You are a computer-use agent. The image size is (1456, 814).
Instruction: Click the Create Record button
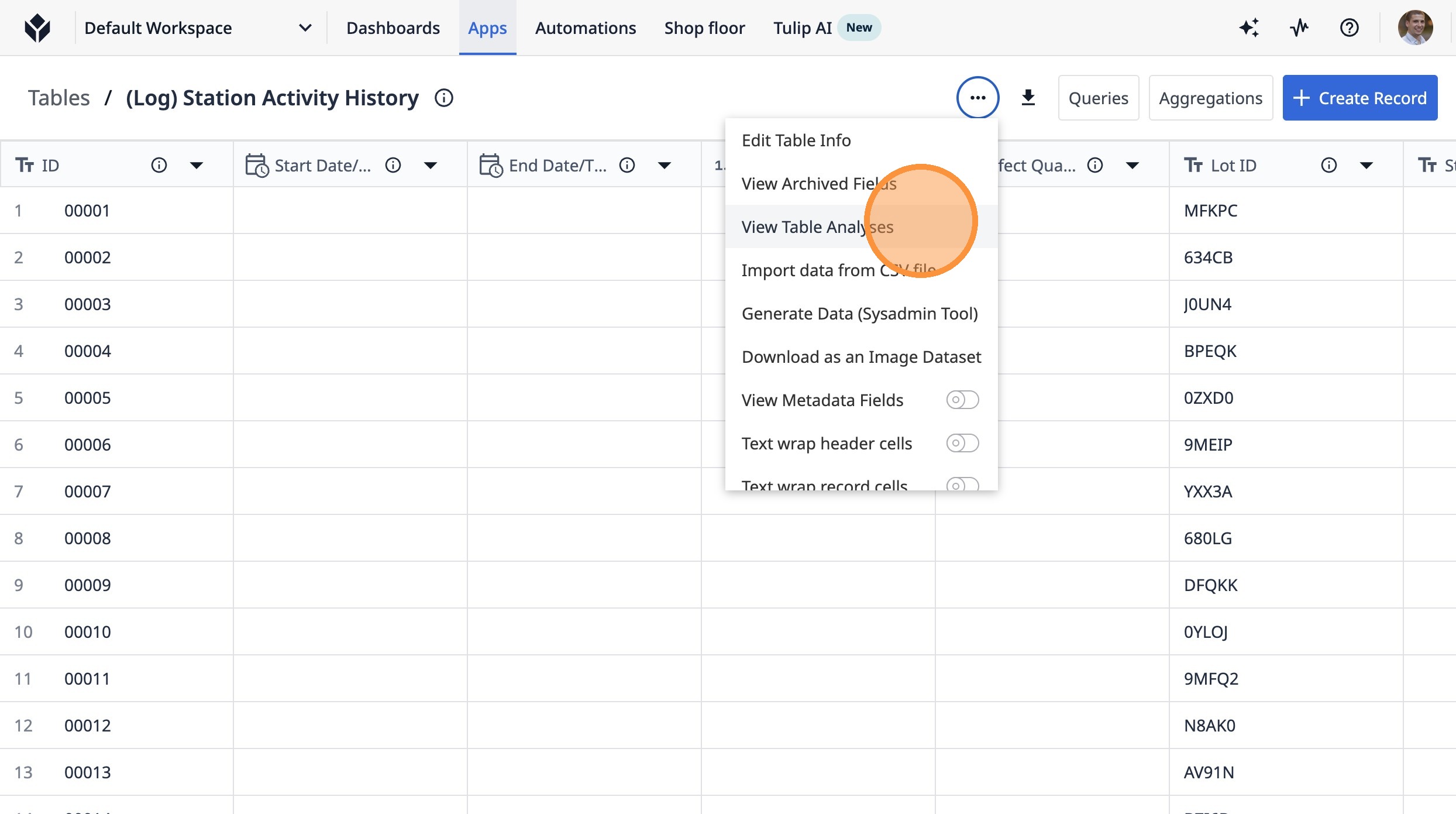1359,98
